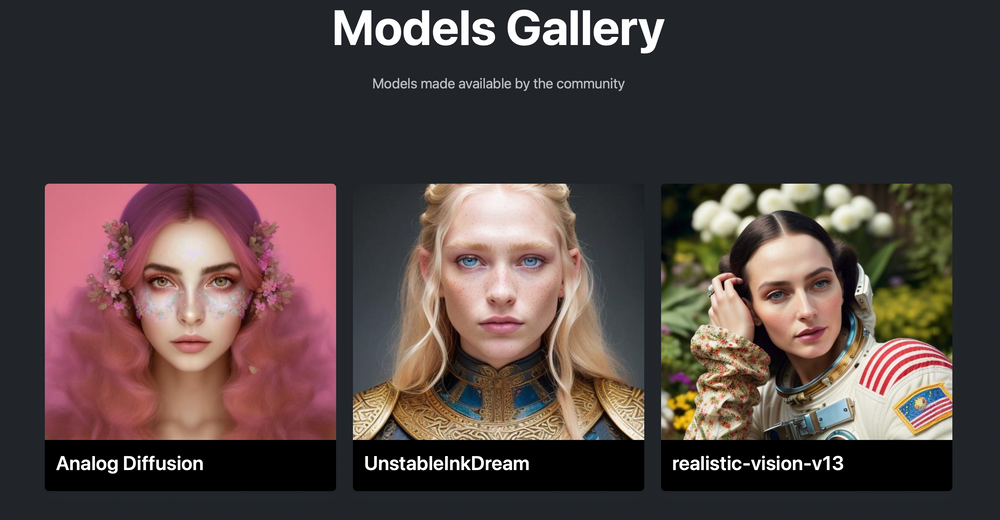Screen dimensions: 1000x520
Task: Click the blonde woman's blue eyes
Action: (x=499, y=262)
